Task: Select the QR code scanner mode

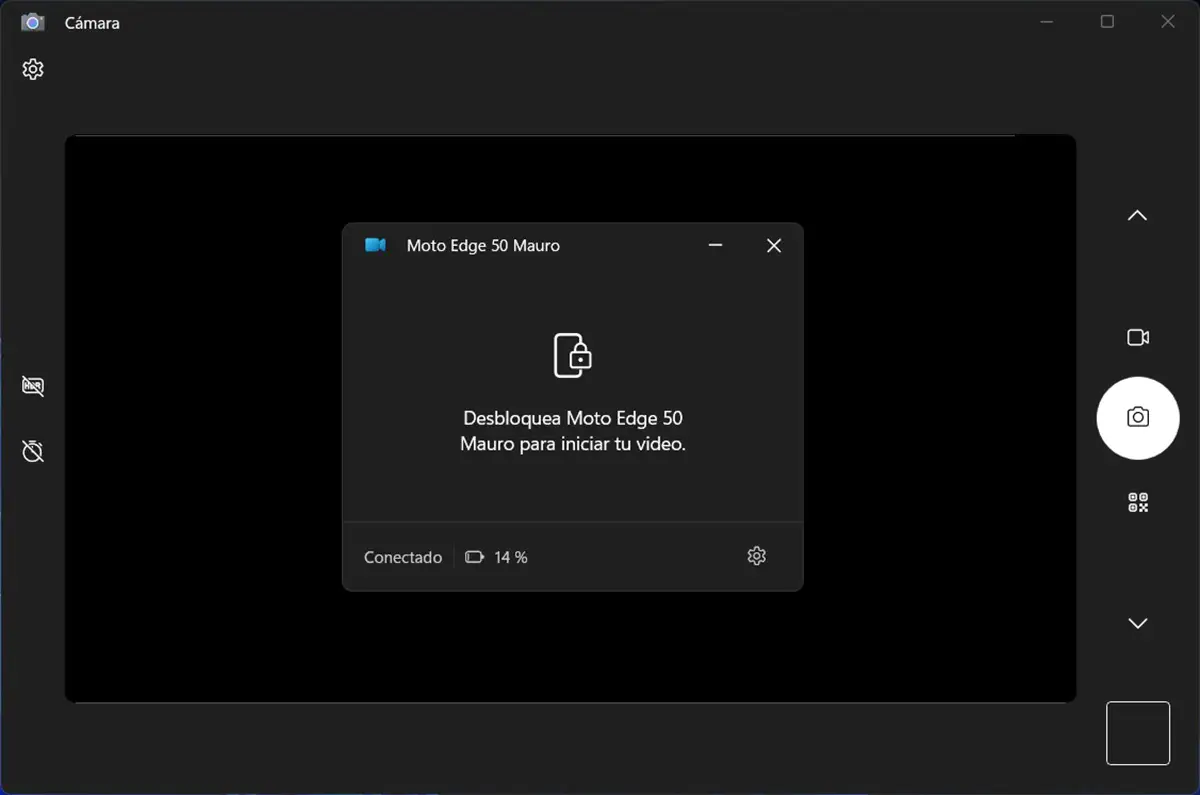Action: [x=1138, y=502]
